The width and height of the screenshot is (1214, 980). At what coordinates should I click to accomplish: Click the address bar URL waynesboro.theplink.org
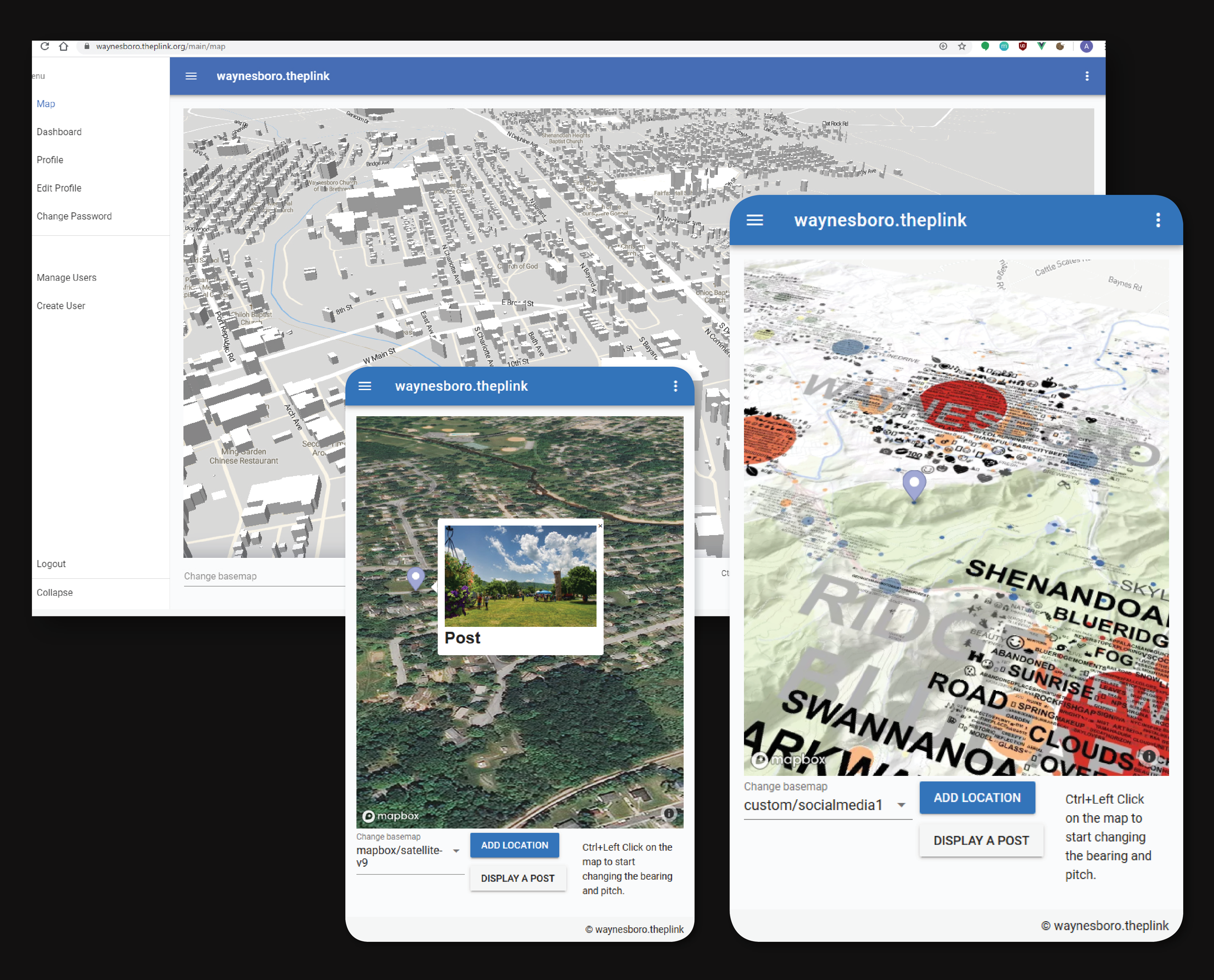tap(160, 46)
